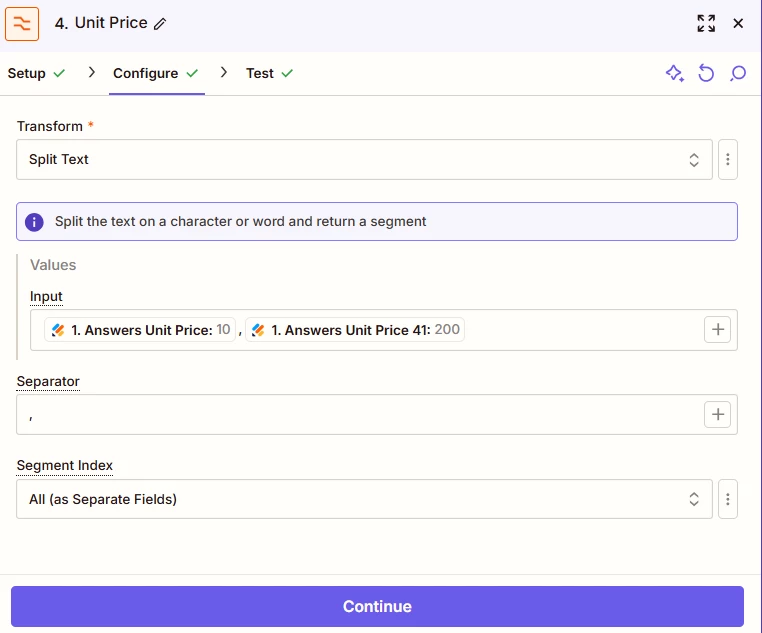The image size is (762, 633).
Task: Open three-dot menu beside Segment Index
Action: [727, 499]
